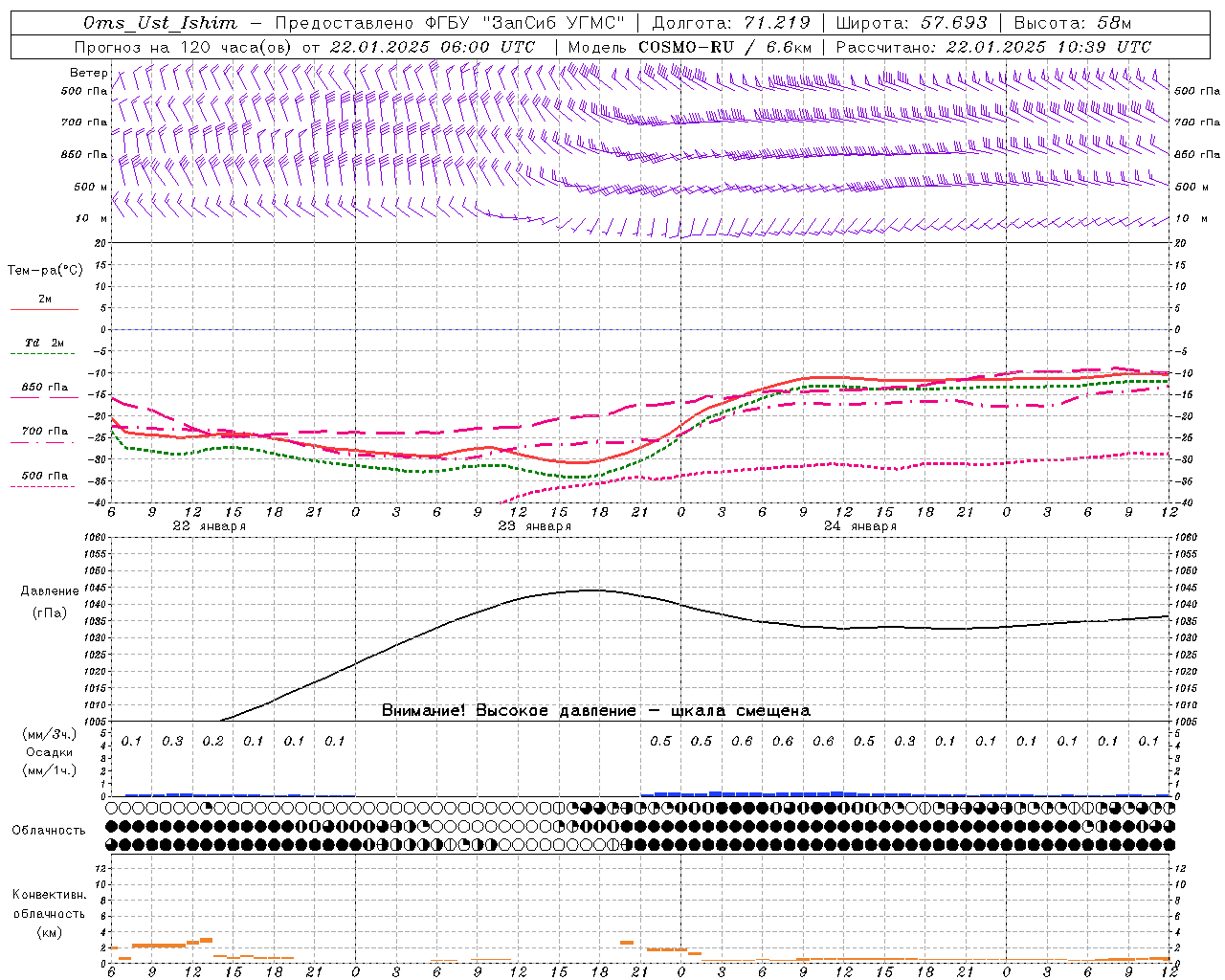Screen dimensions: 1225x980
Task: Click the Облачность panel label
Action: pyautogui.click(x=48, y=831)
